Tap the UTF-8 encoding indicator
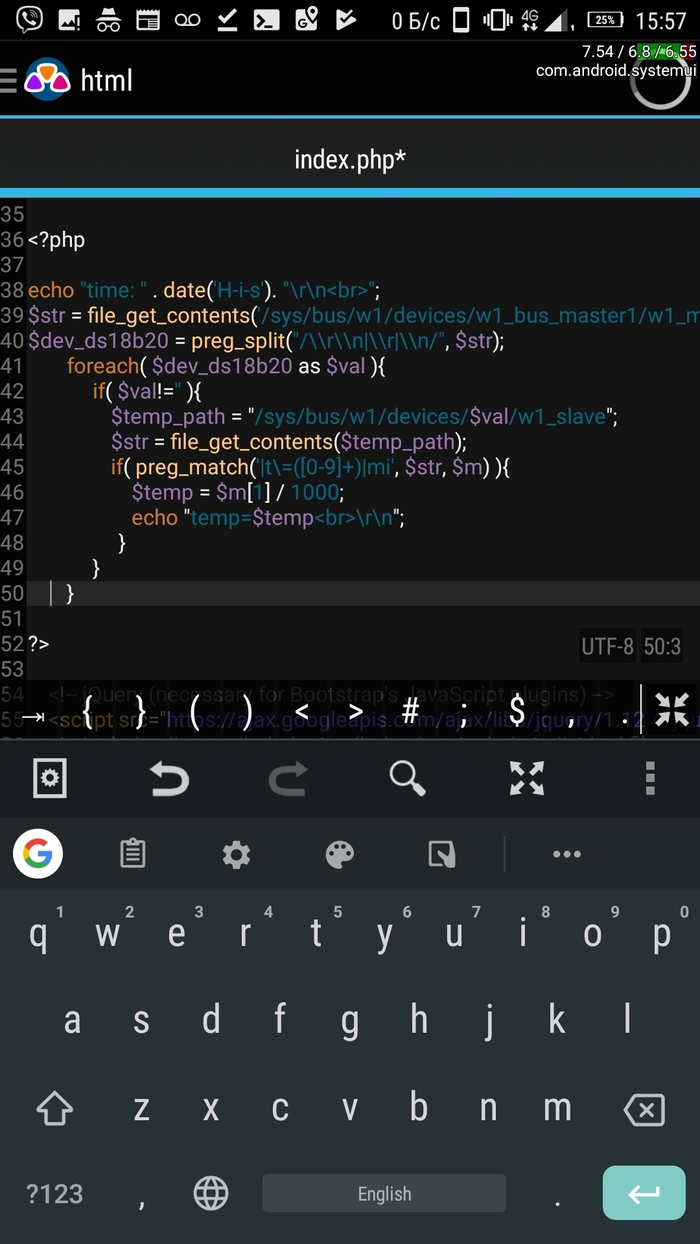Screen dimensions: 700x1244 click(607, 647)
